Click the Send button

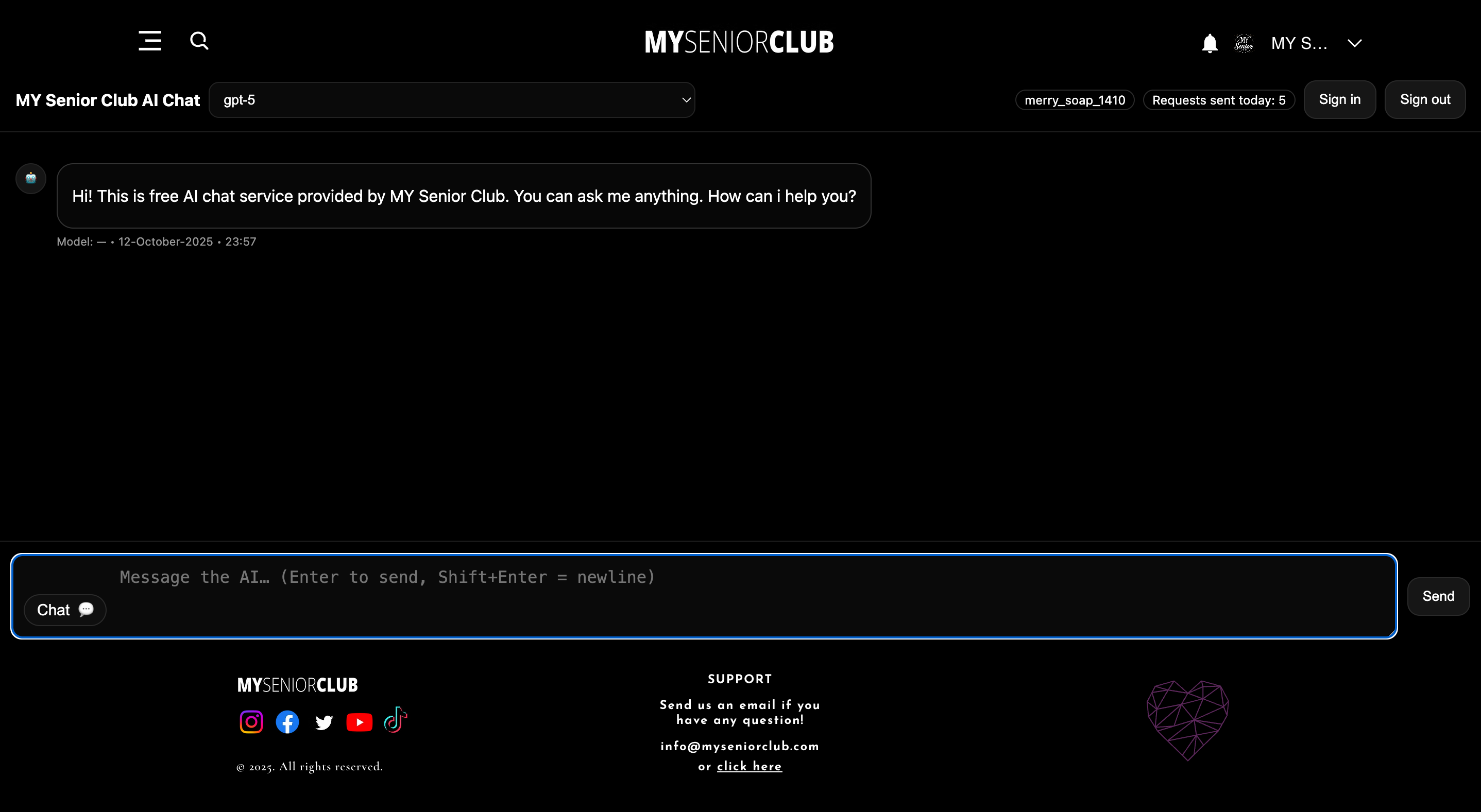(1438, 596)
